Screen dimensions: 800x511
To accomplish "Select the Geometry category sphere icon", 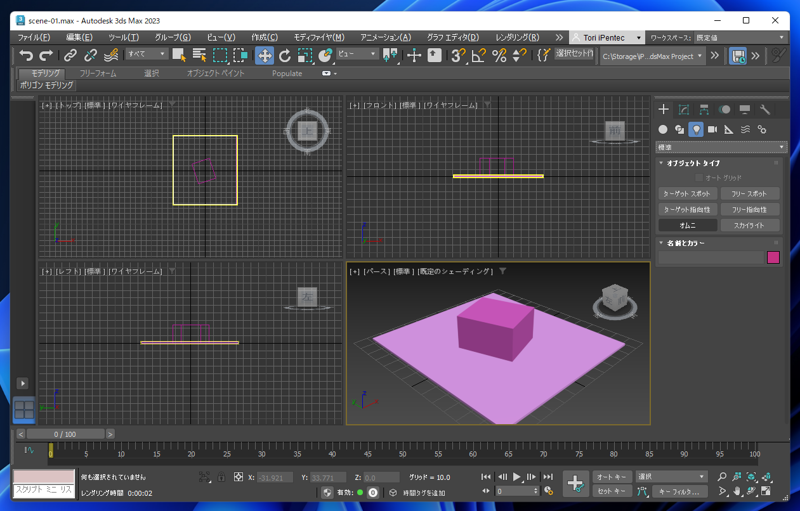I will pos(663,129).
